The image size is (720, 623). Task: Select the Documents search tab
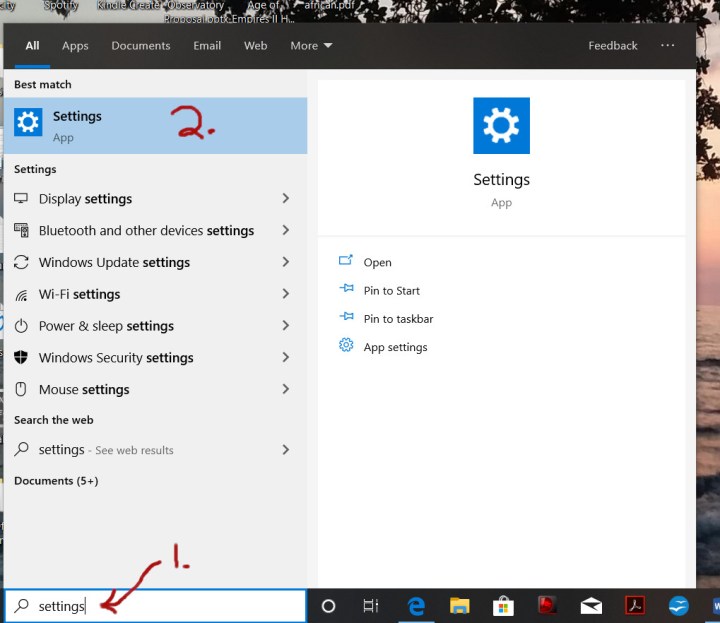click(140, 46)
